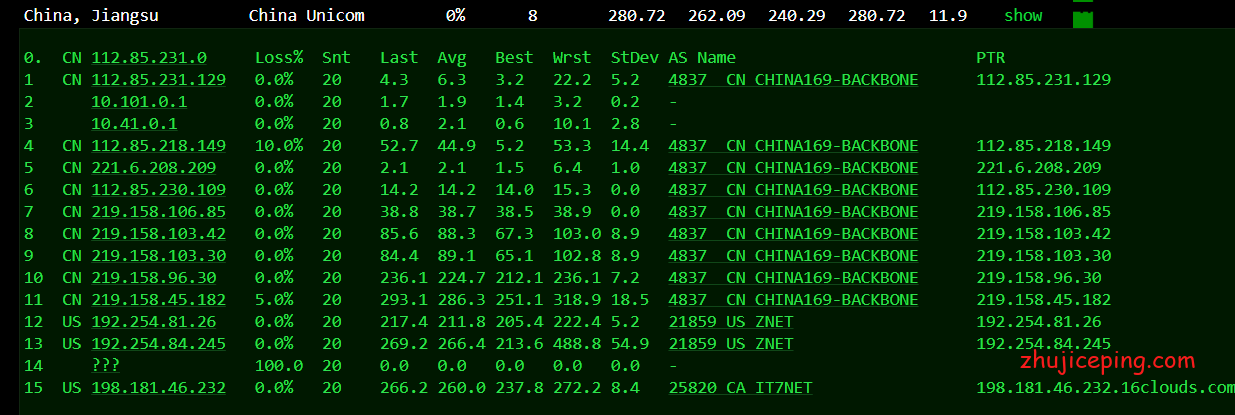Open hop 12 IP link 192.254.81.26
Viewport: 1235px width, 415px height.
pyautogui.click(x=153, y=322)
